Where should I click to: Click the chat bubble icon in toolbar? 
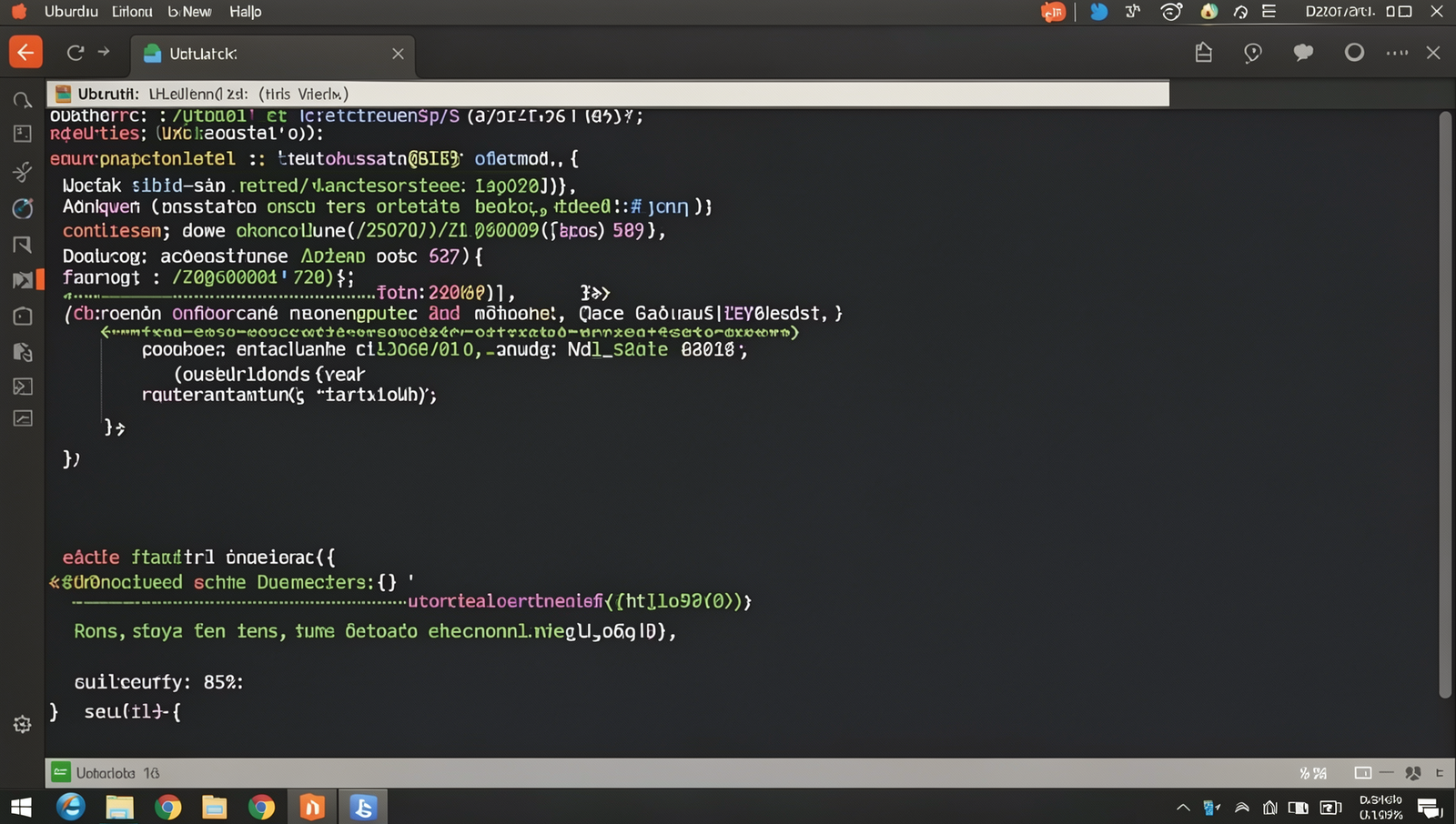(x=1303, y=53)
